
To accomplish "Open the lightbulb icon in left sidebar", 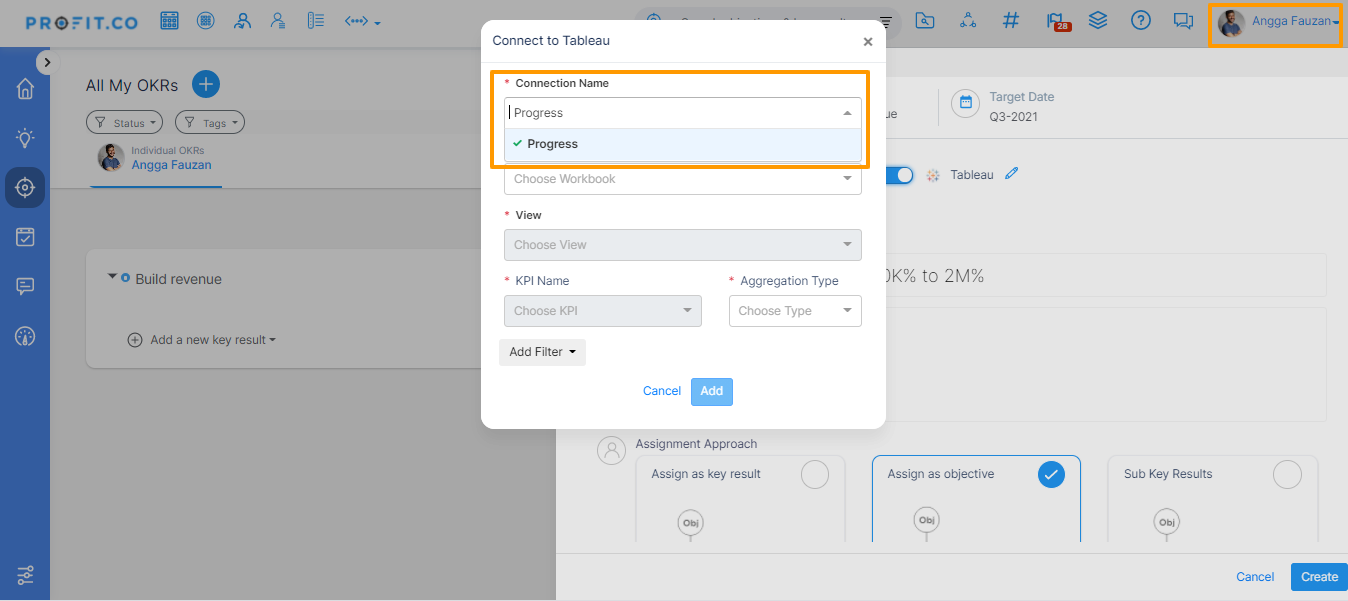I will coord(25,138).
